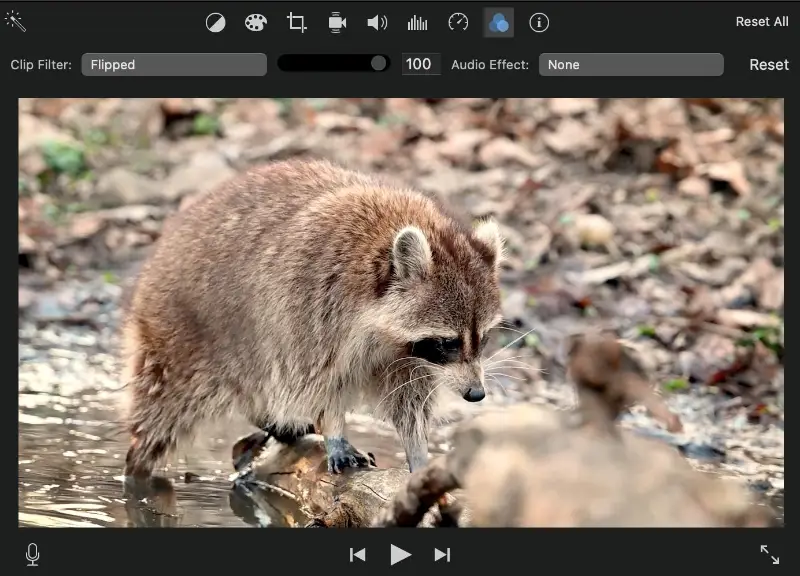Click the filter amount field showing 100

pyautogui.click(x=421, y=64)
